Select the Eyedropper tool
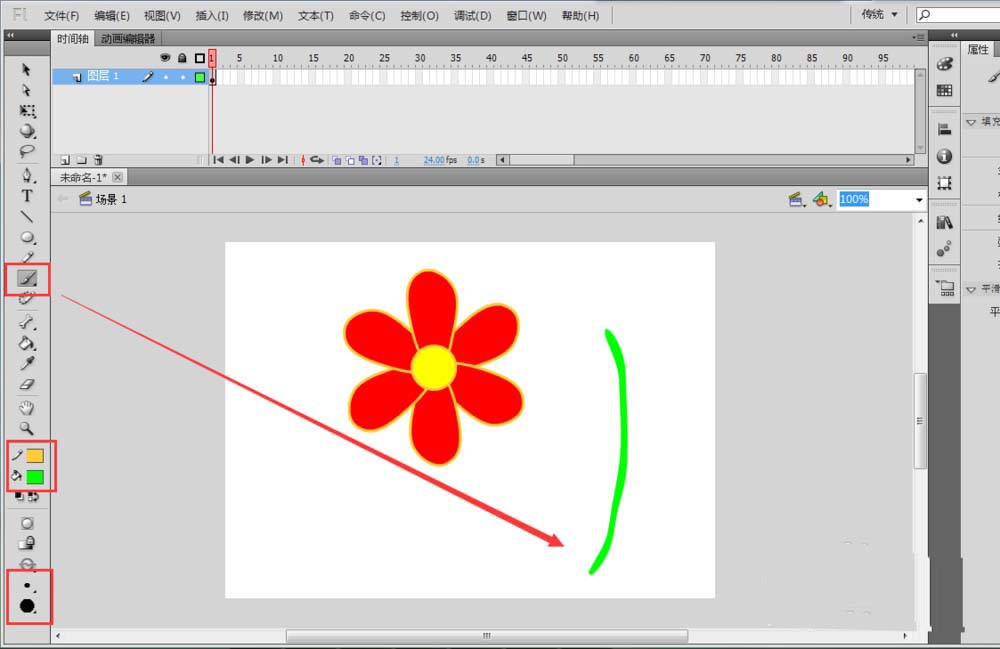1000x649 pixels. [27, 364]
